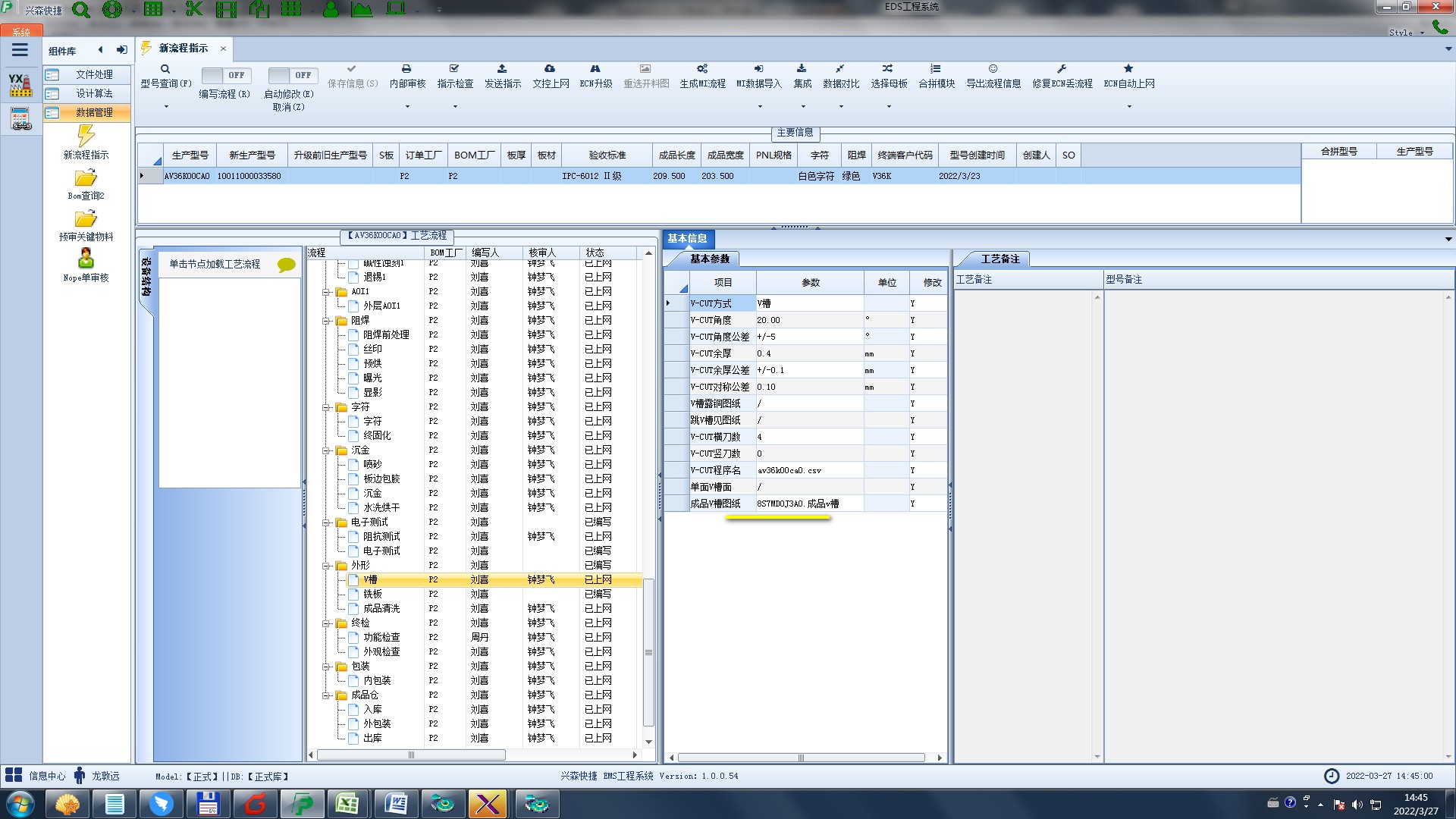The image size is (1456, 819).
Task: Collapse the 电子测试 tree folder
Action: [327, 522]
